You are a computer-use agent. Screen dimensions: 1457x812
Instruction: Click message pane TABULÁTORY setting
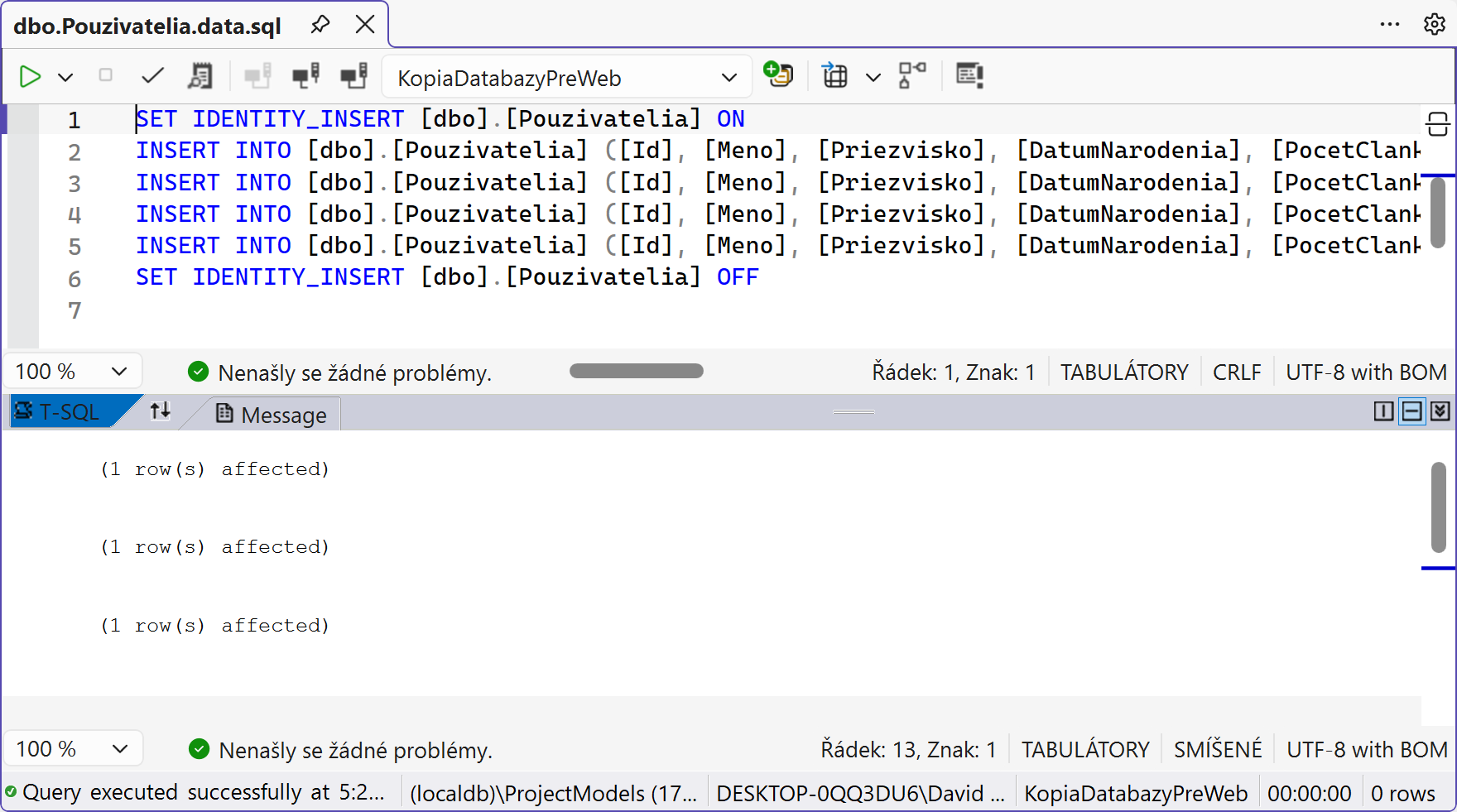tap(1085, 750)
